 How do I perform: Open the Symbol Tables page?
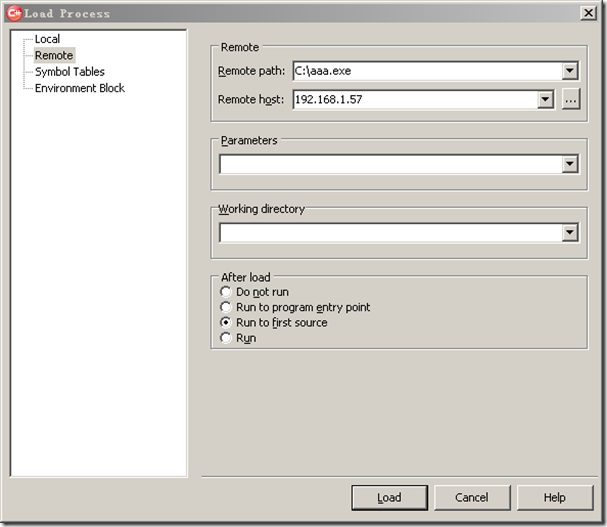(70, 72)
